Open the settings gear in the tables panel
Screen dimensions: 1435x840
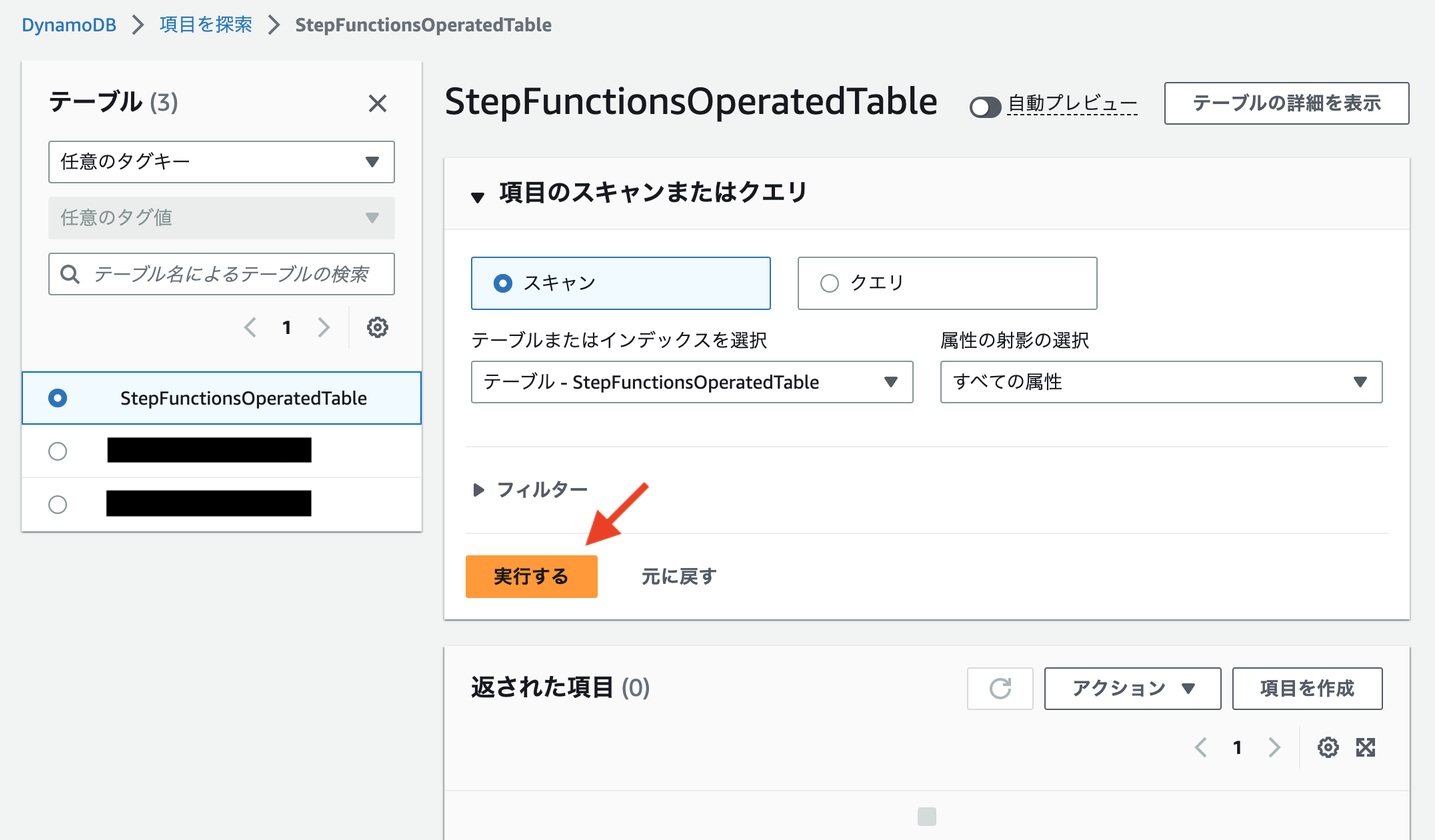click(377, 327)
